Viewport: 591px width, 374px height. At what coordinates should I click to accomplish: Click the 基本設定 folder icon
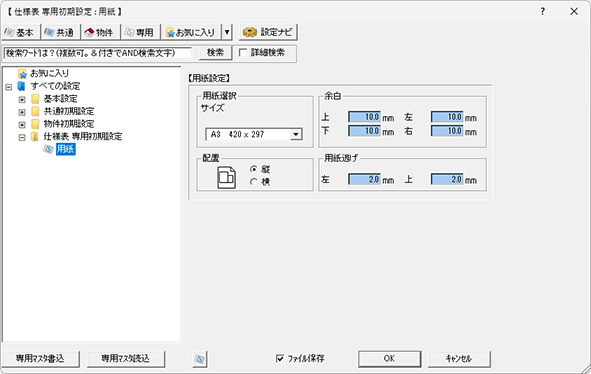pyautogui.click(x=35, y=99)
